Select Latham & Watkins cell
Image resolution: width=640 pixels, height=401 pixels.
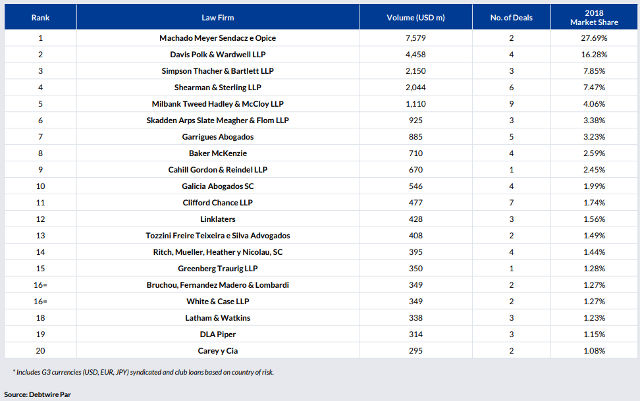(x=218, y=318)
